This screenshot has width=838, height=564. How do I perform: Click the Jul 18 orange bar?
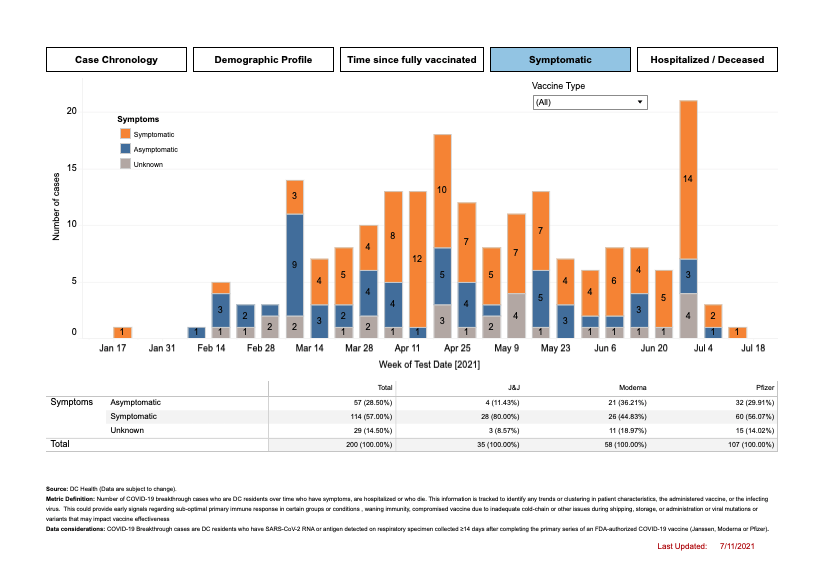[x=736, y=332]
